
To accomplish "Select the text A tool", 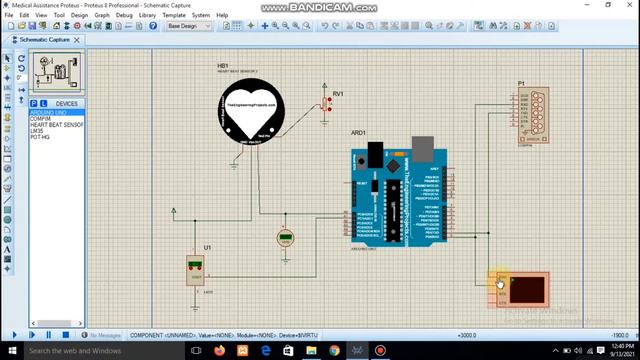I will point(7,249).
